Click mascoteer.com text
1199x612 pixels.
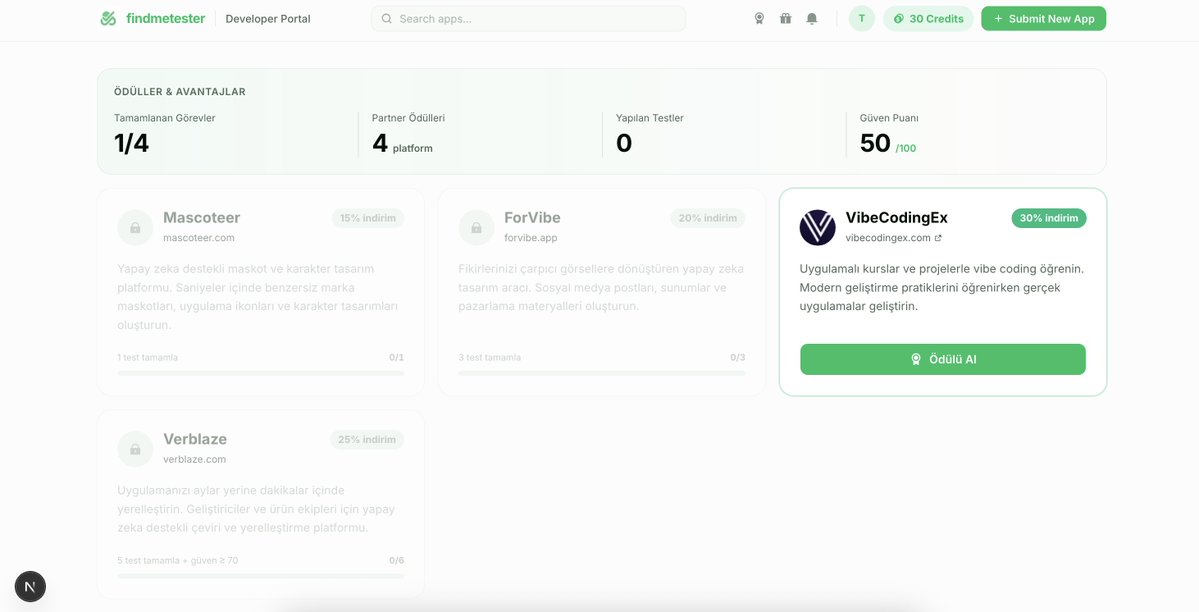click(x=199, y=238)
